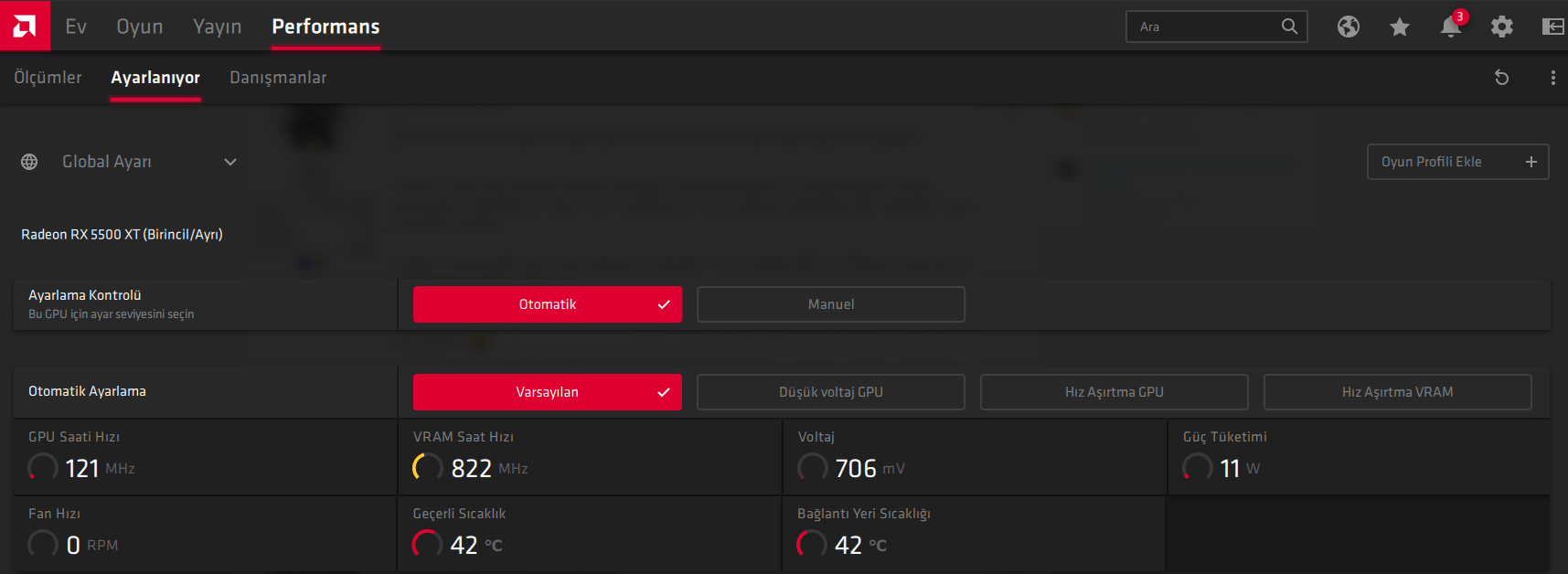Image resolution: width=1568 pixels, height=574 pixels.
Task: Open the web browser globe icon
Action: pyautogui.click(x=1349, y=27)
